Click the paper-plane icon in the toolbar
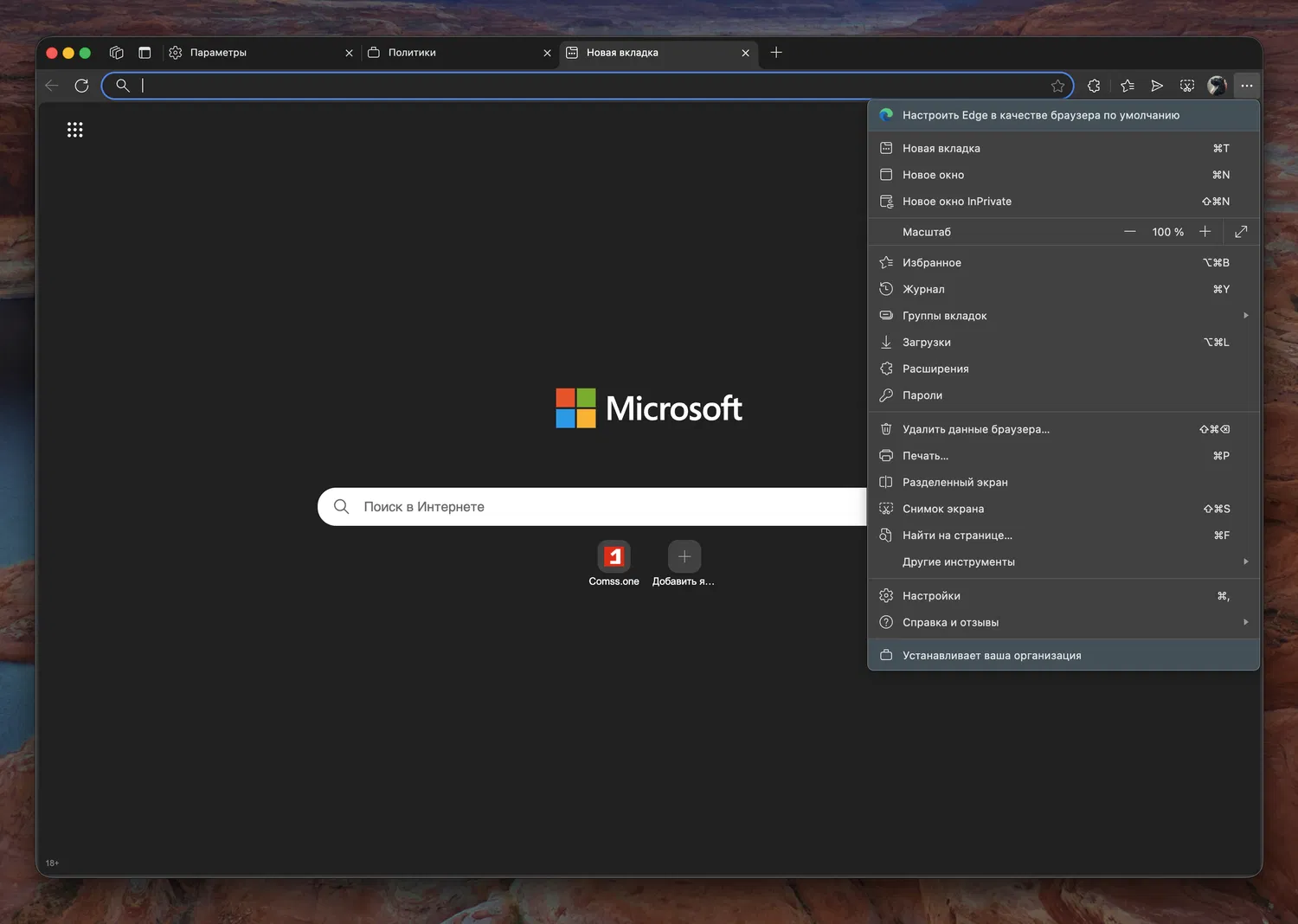 (1157, 86)
